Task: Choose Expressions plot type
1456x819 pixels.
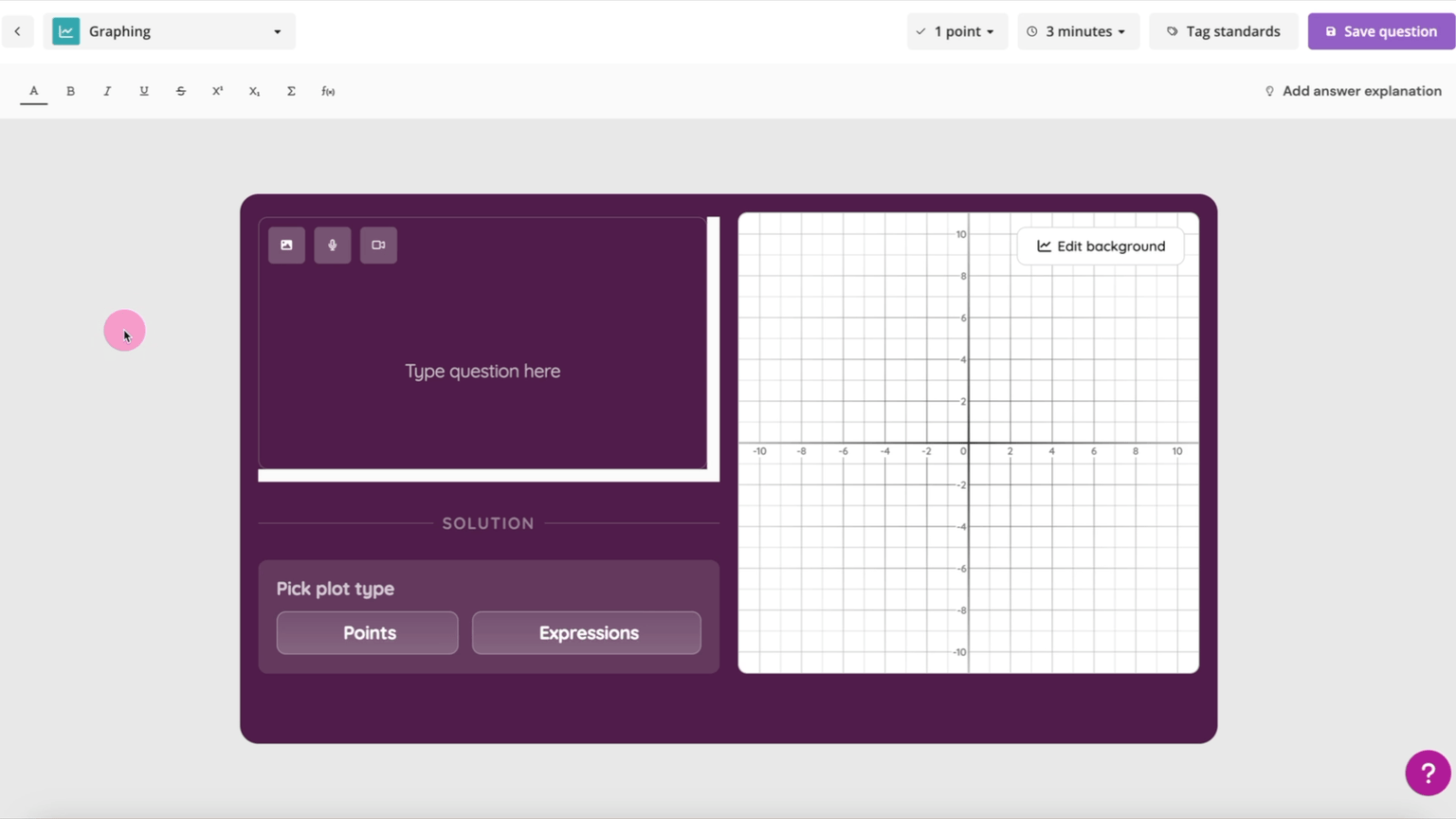Action: (587, 633)
